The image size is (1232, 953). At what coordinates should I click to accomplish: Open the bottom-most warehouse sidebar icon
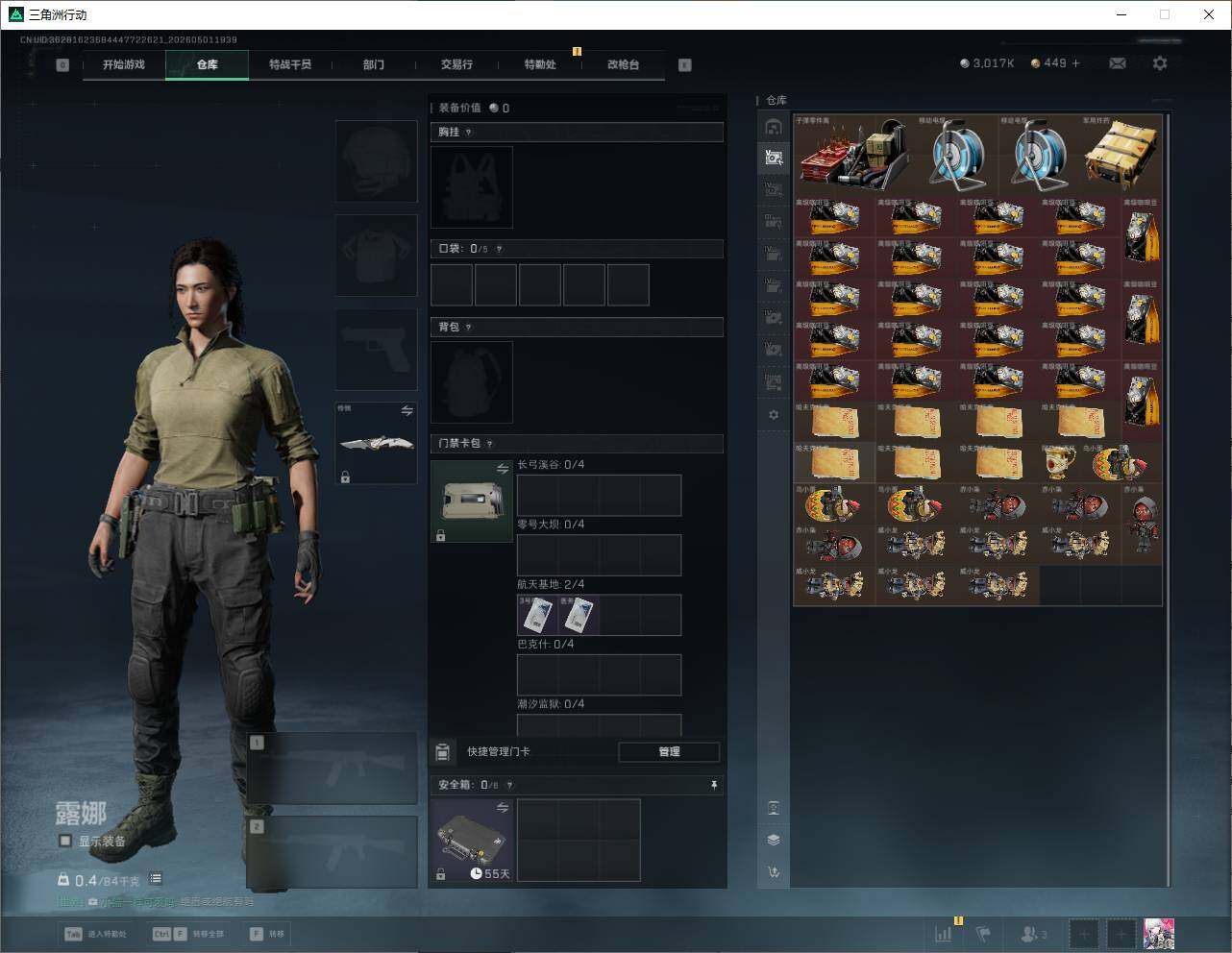point(774,872)
